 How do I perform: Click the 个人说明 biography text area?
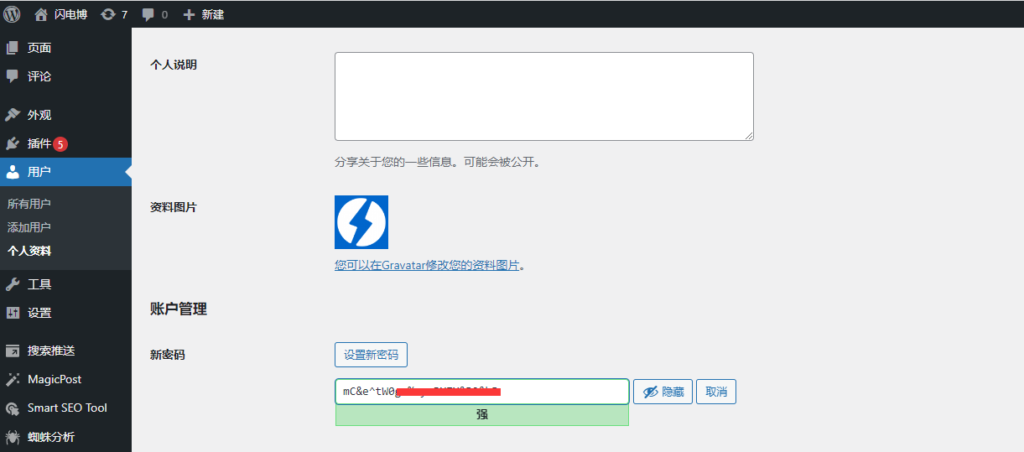pyautogui.click(x=544, y=96)
